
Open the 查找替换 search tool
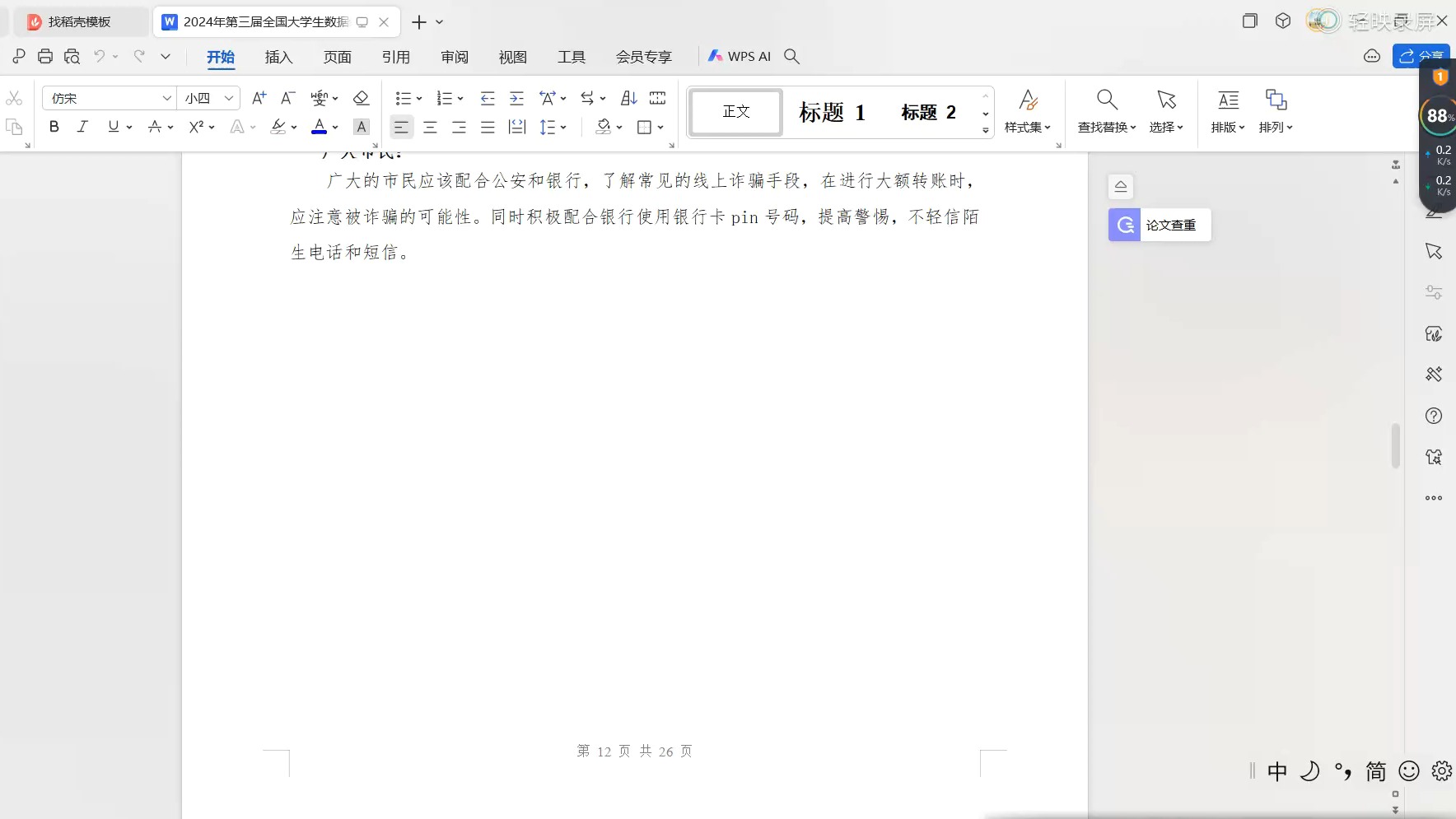pos(1105,111)
